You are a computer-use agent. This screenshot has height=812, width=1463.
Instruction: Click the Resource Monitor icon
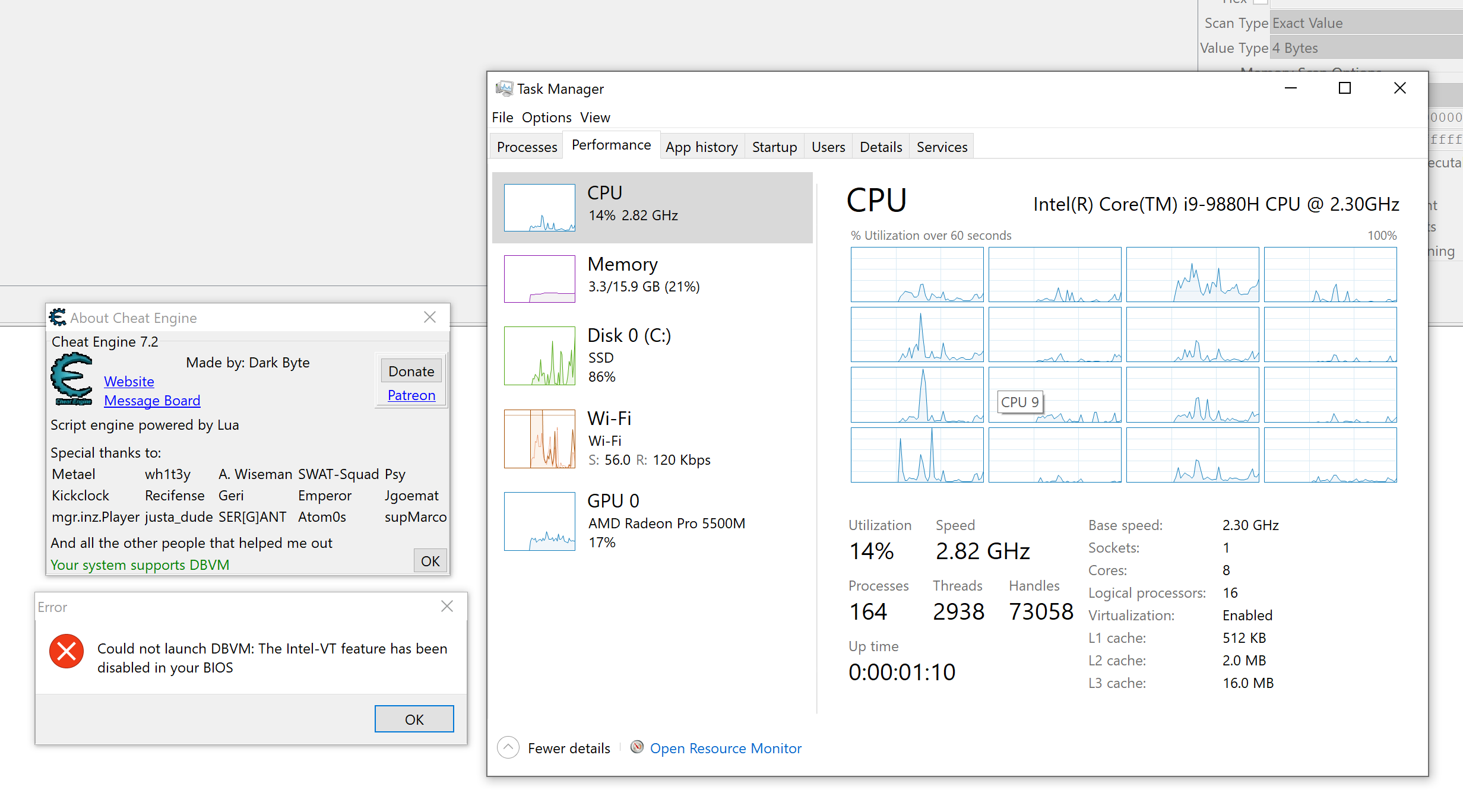point(636,747)
